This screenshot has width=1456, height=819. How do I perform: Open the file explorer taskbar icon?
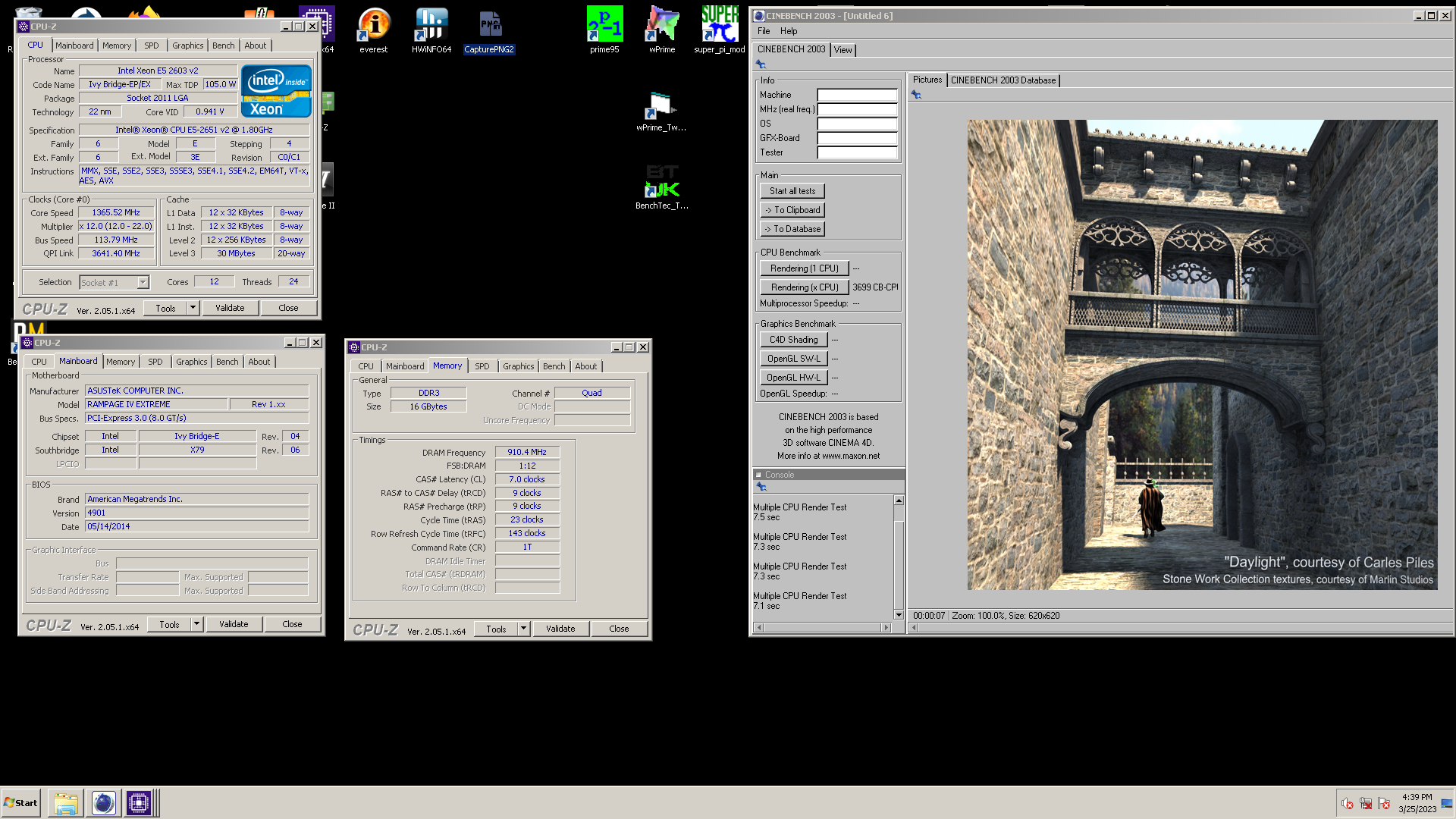click(66, 803)
